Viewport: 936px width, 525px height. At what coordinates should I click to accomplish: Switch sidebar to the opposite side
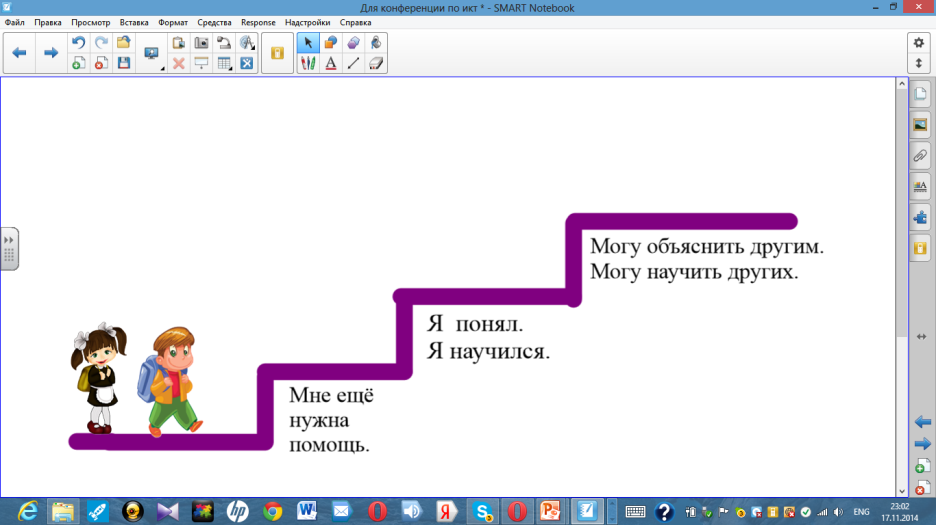[x=921, y=337]
